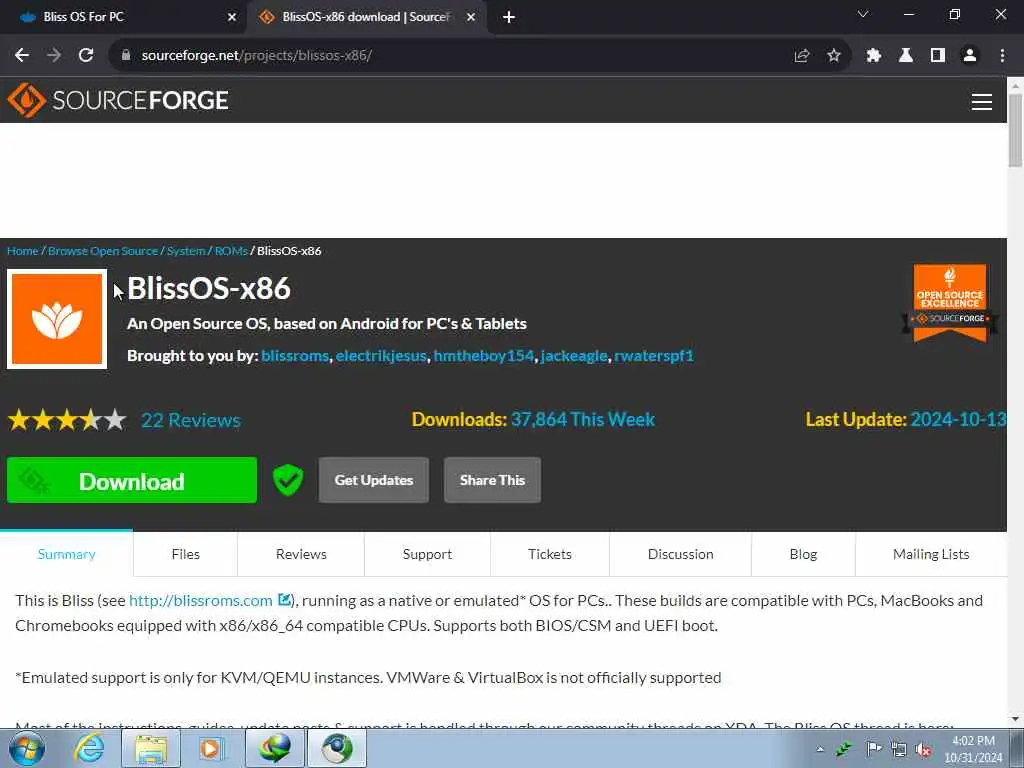Image resolution: width=1024 pixels, height=768 pixels.
Task: Open the electrikjesus author link
Action: pyautogui.click(x=381, y=356)
